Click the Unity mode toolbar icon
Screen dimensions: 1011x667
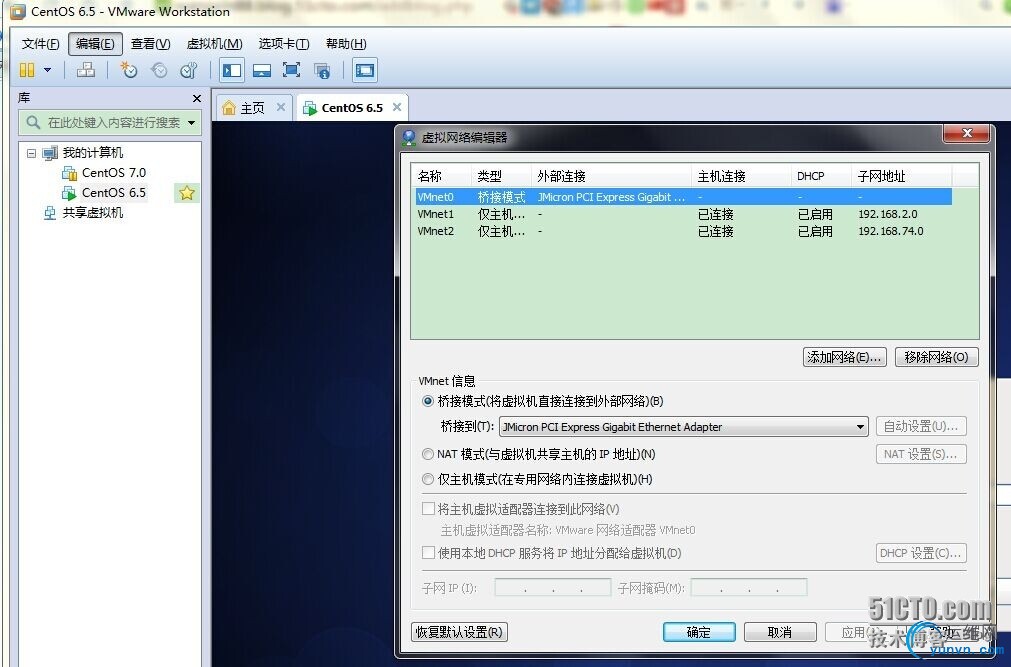click(x=322, y=70)
